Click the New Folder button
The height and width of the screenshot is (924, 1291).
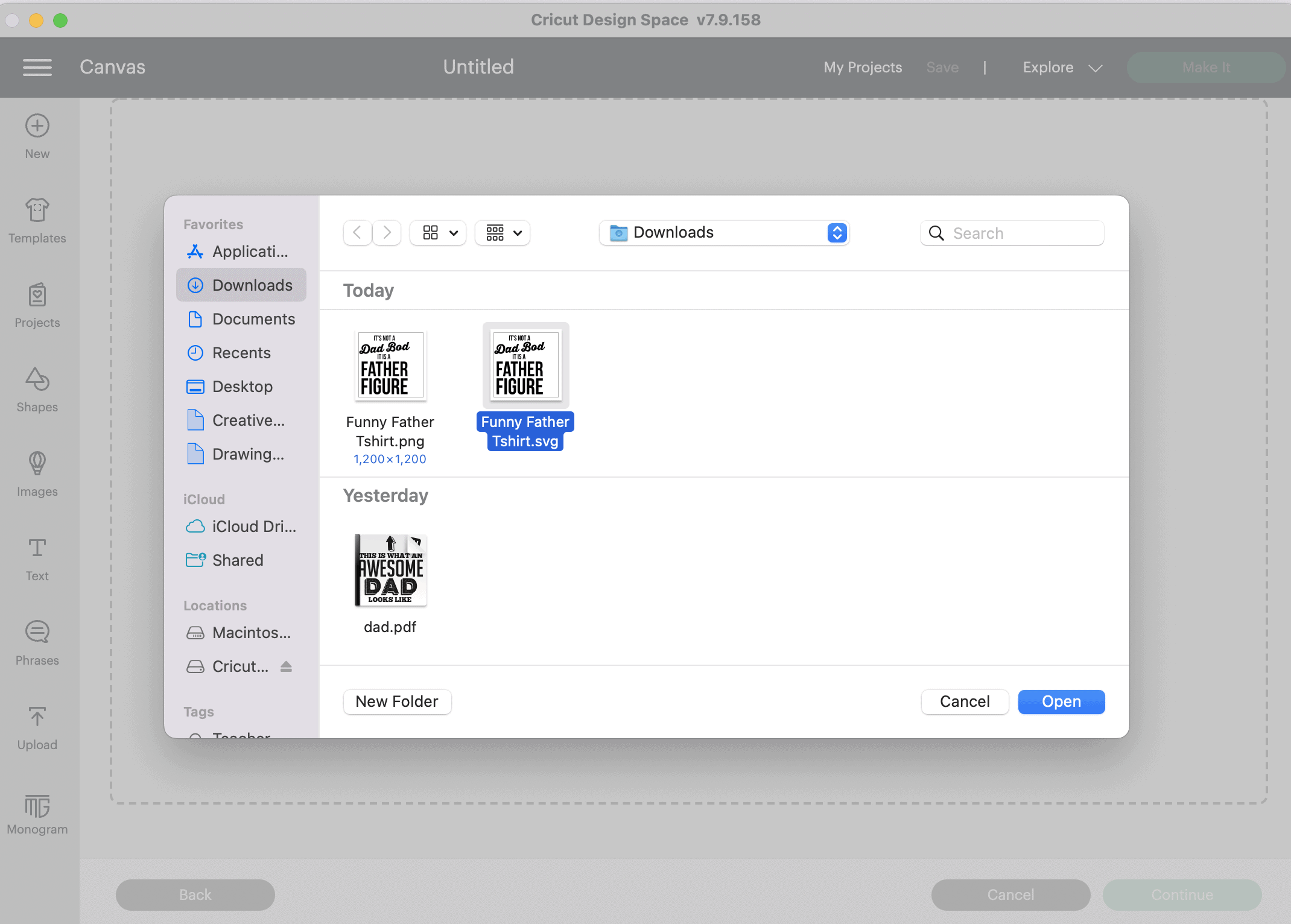pos(397,702)
